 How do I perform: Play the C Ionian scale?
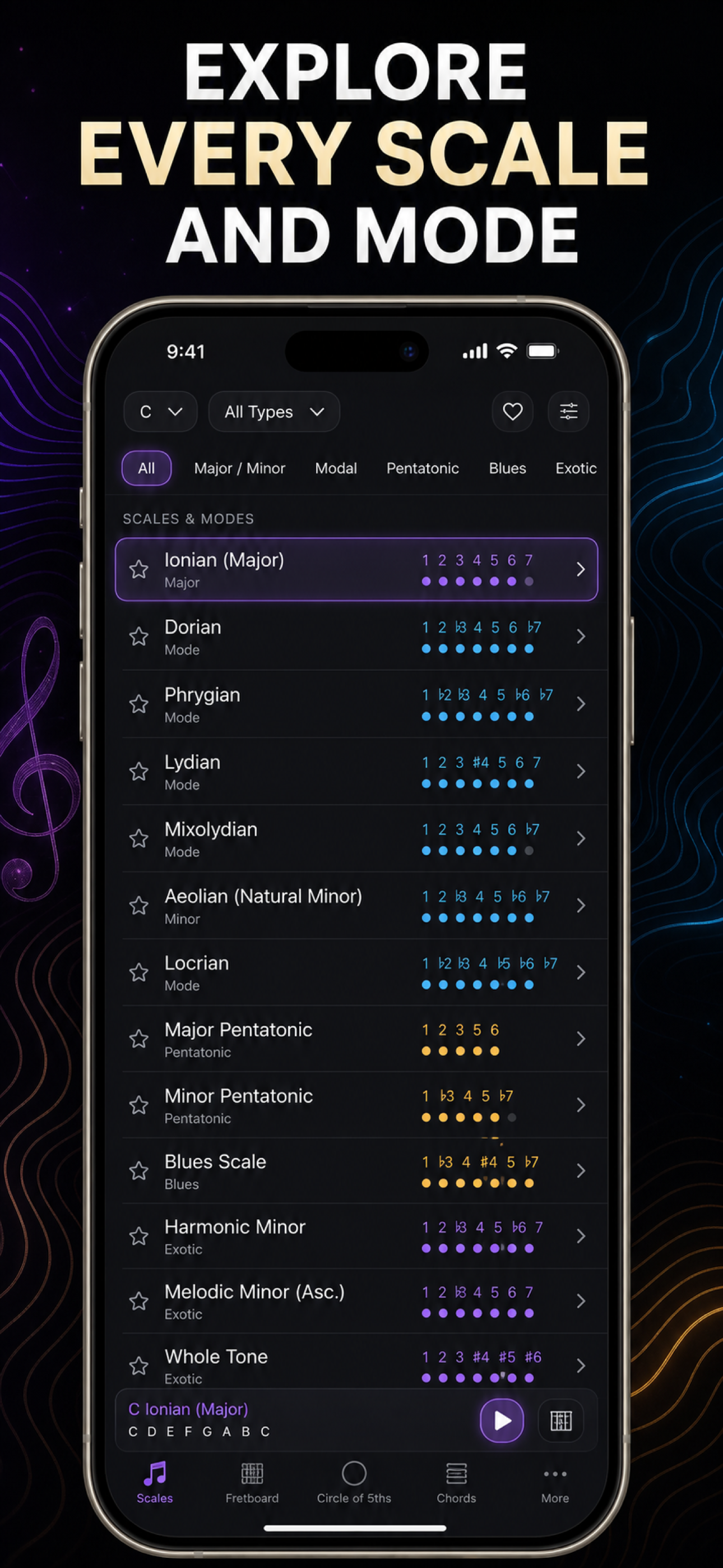[x=502, y=1421]
